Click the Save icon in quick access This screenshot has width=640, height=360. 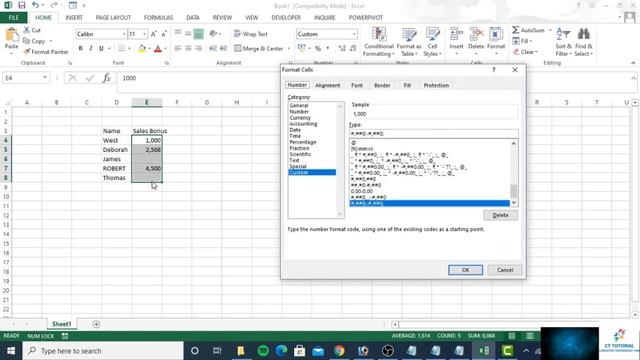click(x=22, y=5)
